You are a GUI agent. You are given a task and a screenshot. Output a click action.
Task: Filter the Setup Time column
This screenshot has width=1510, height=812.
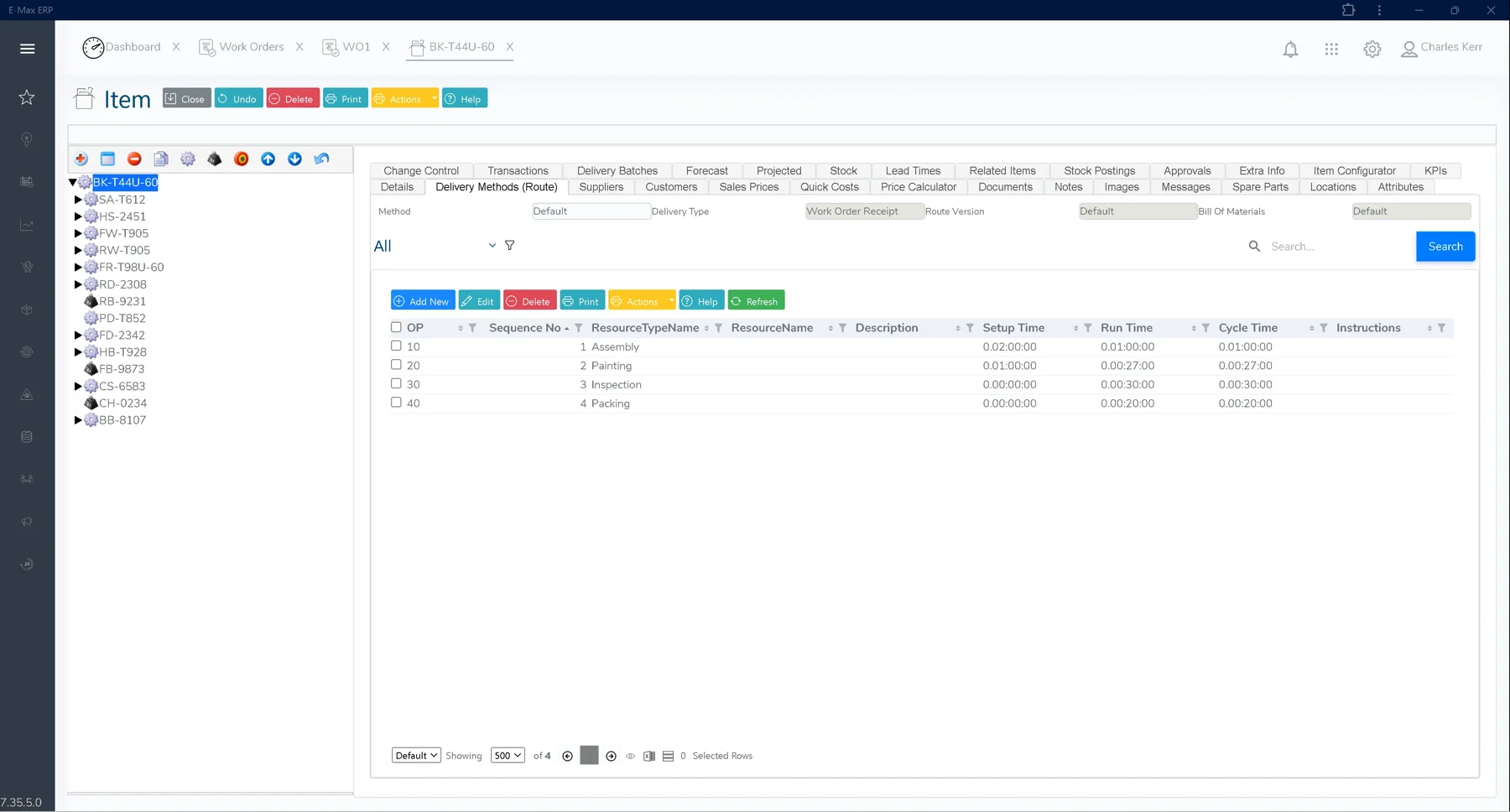[x=1088, y=328]
